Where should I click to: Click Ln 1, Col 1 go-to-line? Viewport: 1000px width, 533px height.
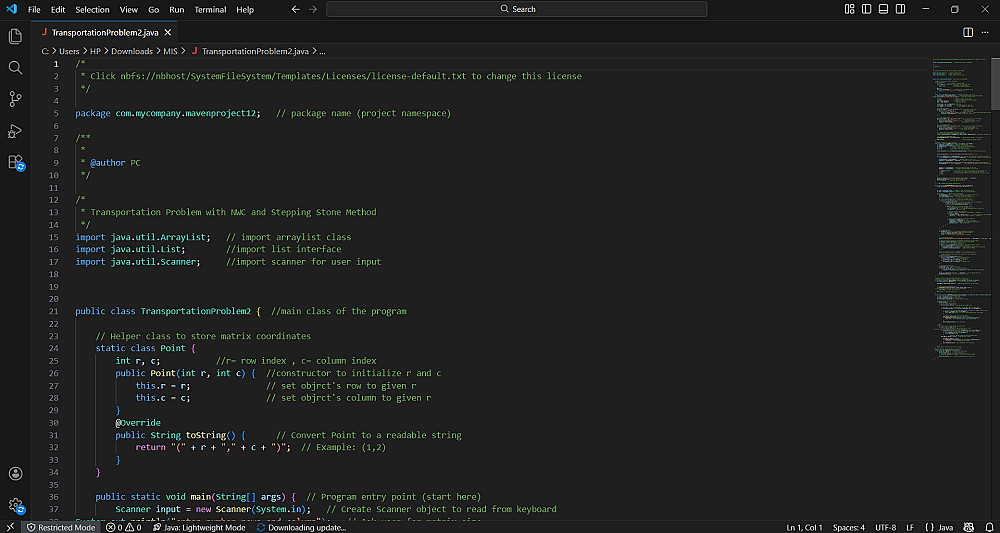(805, 527)
